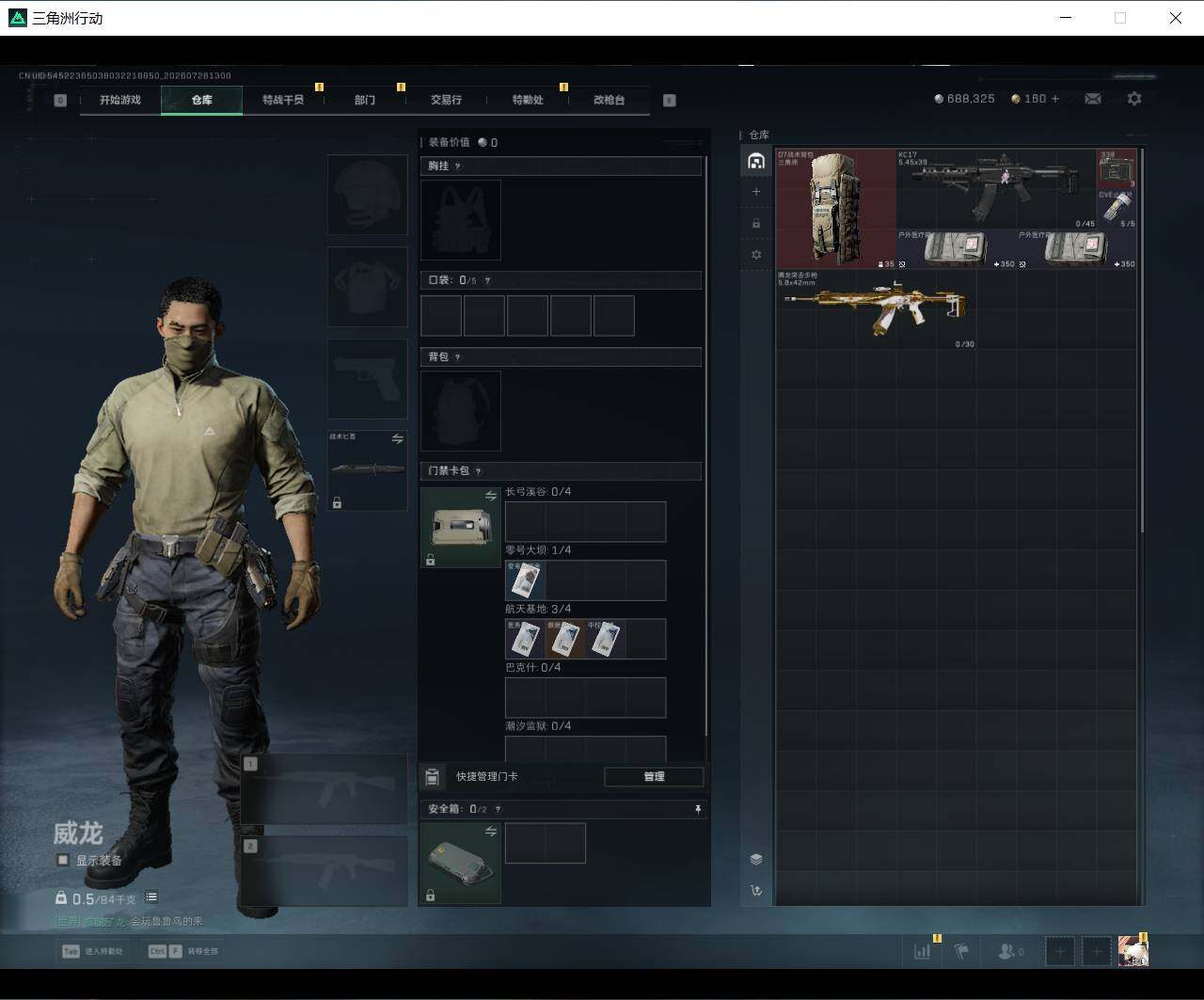Image resolution: width=1204 pixels, height=1000 pixels.
Task: Select the D7 tactical backpack in warehouse
Action: pos(836,209)
